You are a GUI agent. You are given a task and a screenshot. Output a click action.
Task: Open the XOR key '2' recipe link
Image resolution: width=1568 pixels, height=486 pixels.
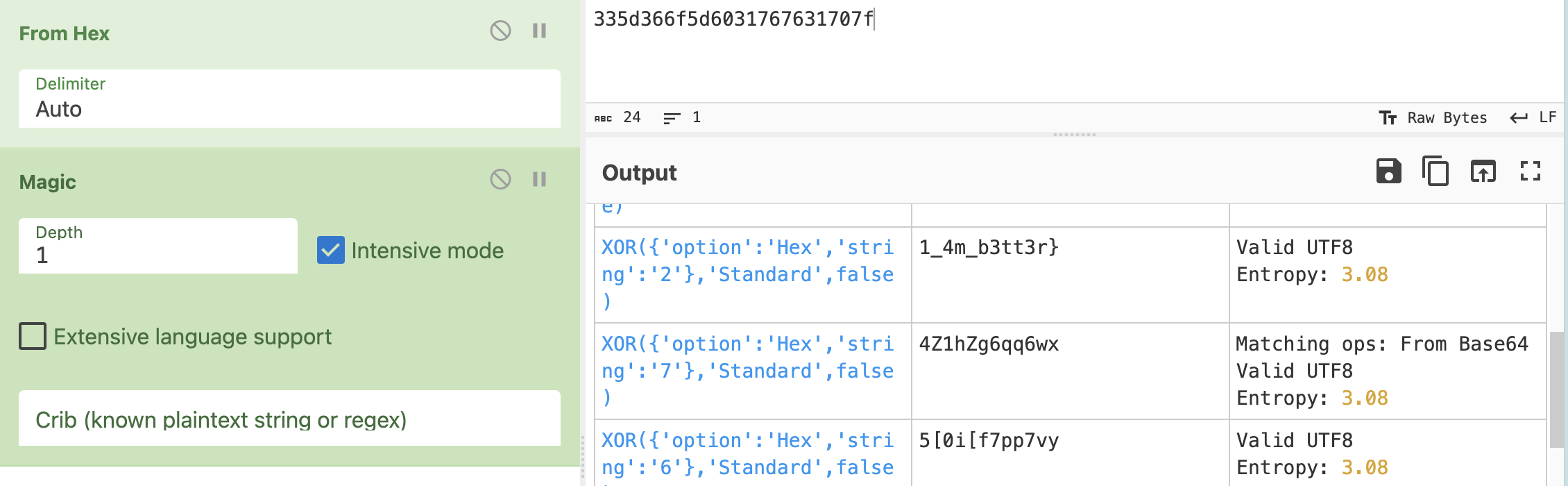(x=747, y=274)
